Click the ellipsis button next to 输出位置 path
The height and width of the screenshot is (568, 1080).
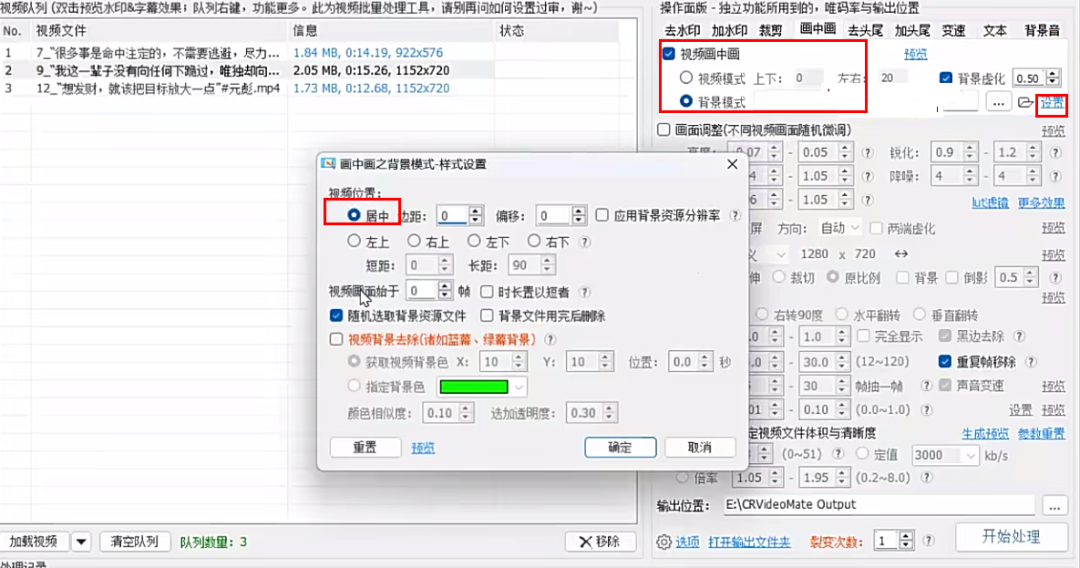[1054, 507]
